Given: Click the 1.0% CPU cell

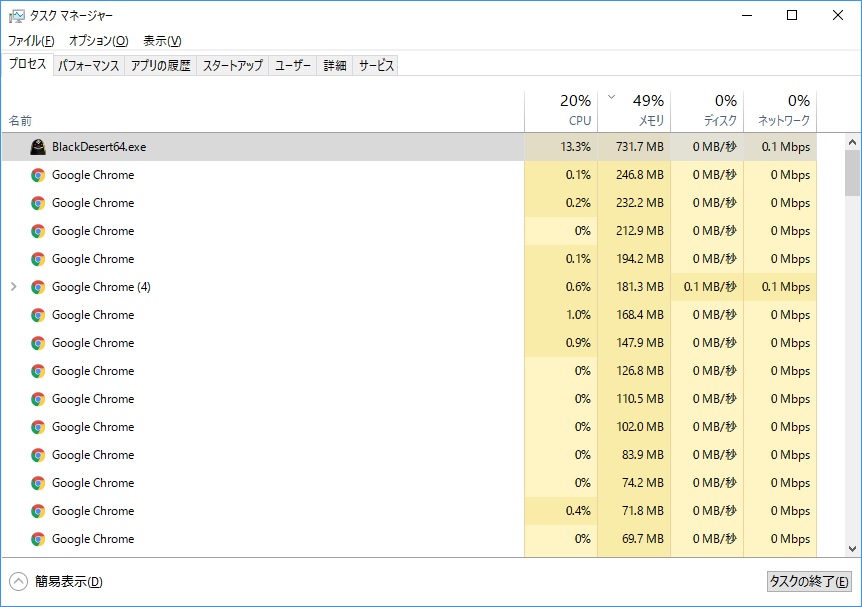Looking at the screenshot, I should [561, 315].
